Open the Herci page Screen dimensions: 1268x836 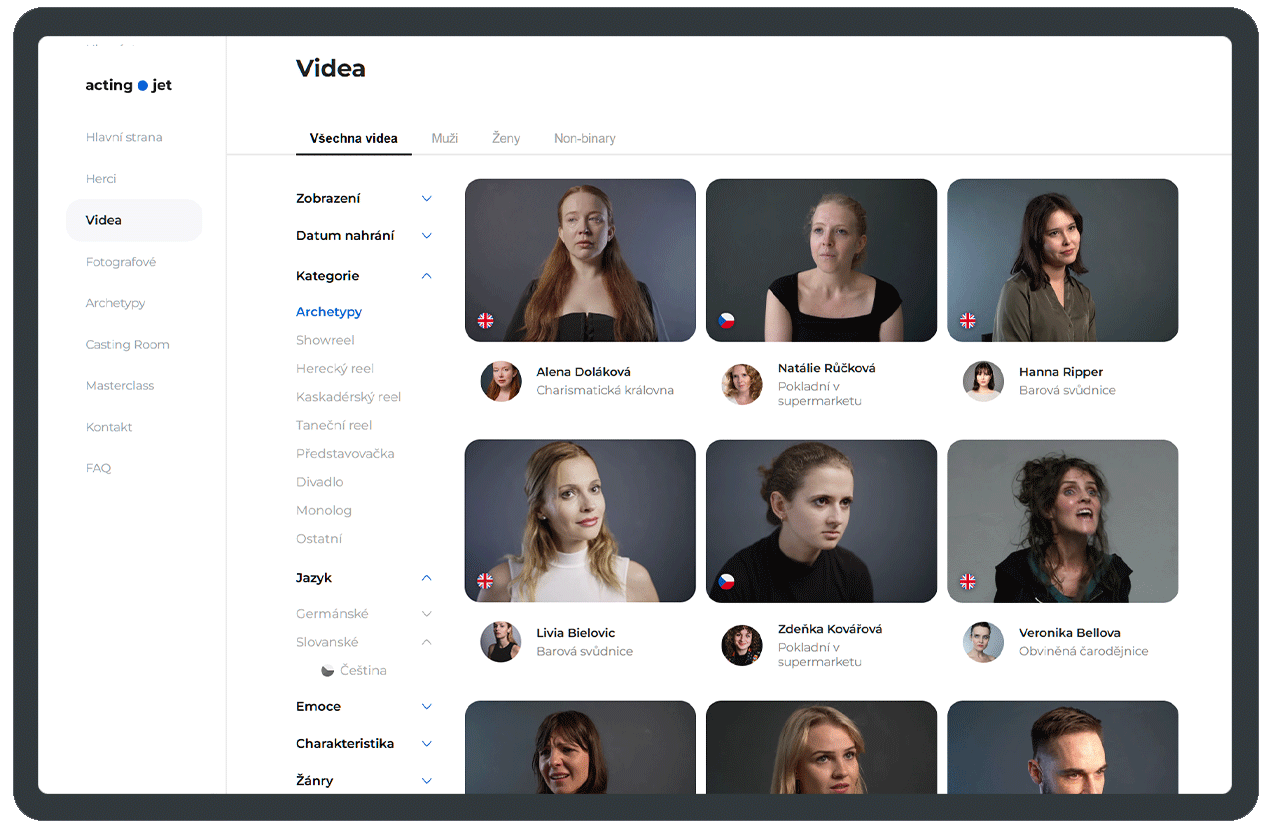(101, 179)
